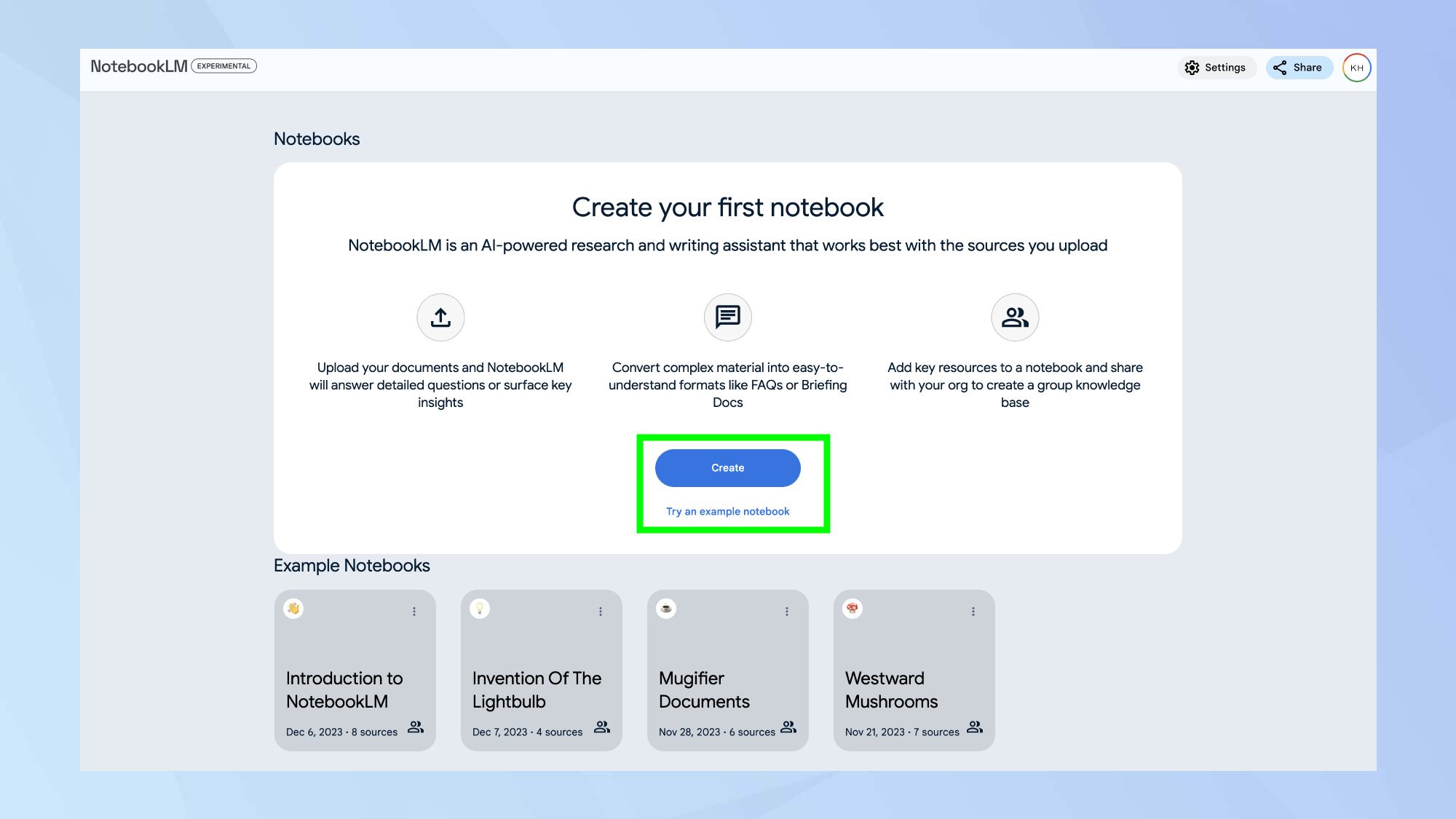Image resolution: width=1456 pixels, height=819 pixels.
Task: Click the KH account avatar
Action: tap(1356, 68)
